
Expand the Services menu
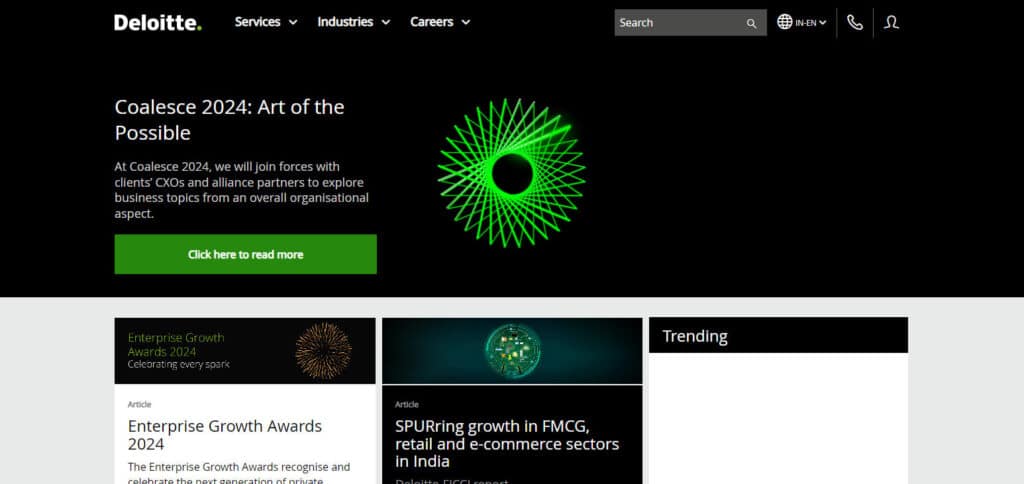tap(266, 22)
